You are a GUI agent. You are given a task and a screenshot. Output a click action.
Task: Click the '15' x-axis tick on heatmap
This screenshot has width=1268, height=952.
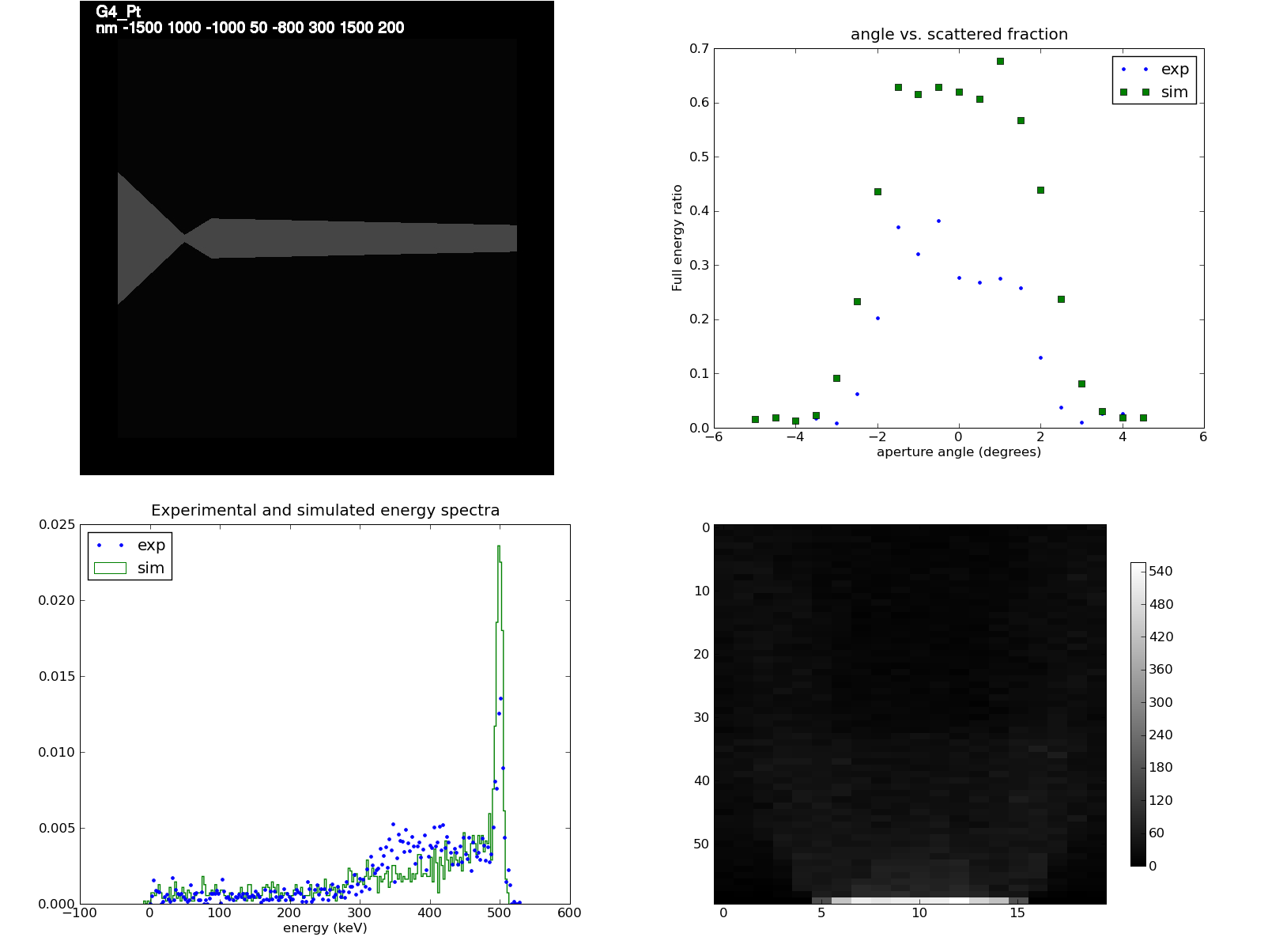1017,912
